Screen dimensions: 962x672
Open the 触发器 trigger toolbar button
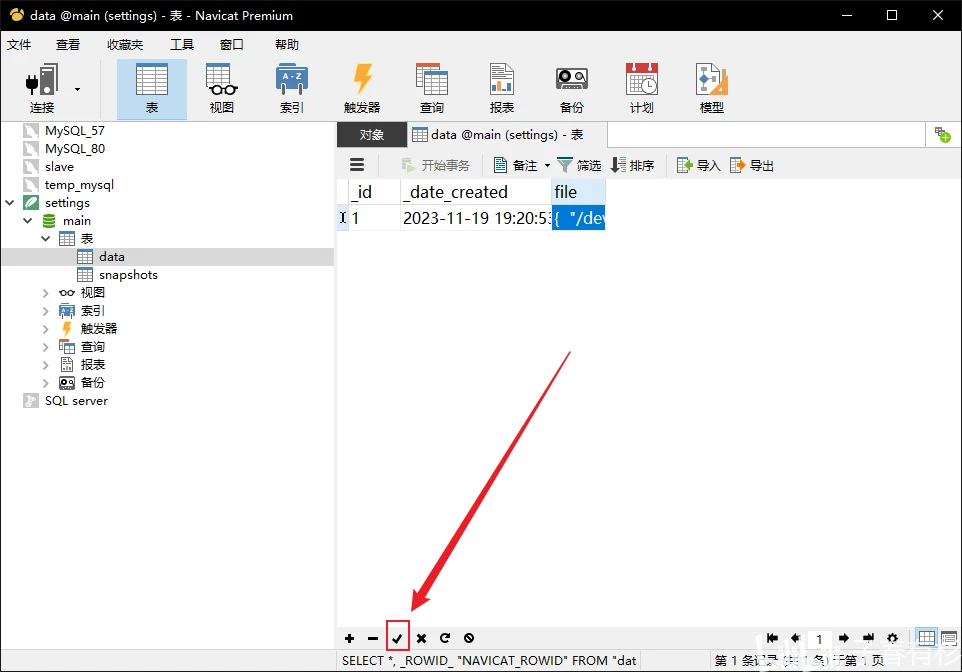coord(362,88)
